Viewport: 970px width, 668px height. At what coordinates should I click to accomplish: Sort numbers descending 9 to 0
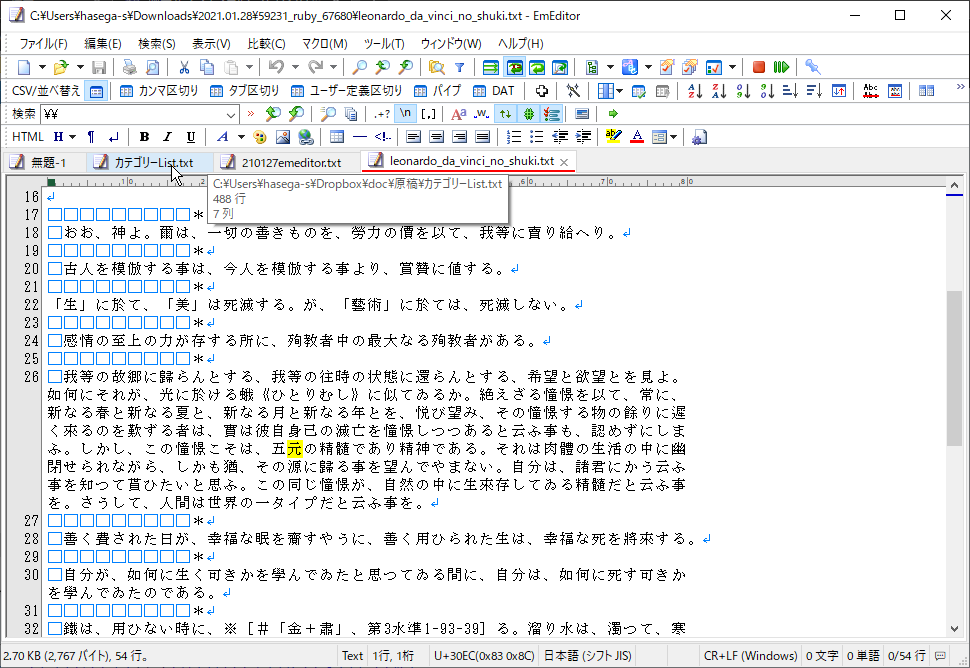pos(767,91)
